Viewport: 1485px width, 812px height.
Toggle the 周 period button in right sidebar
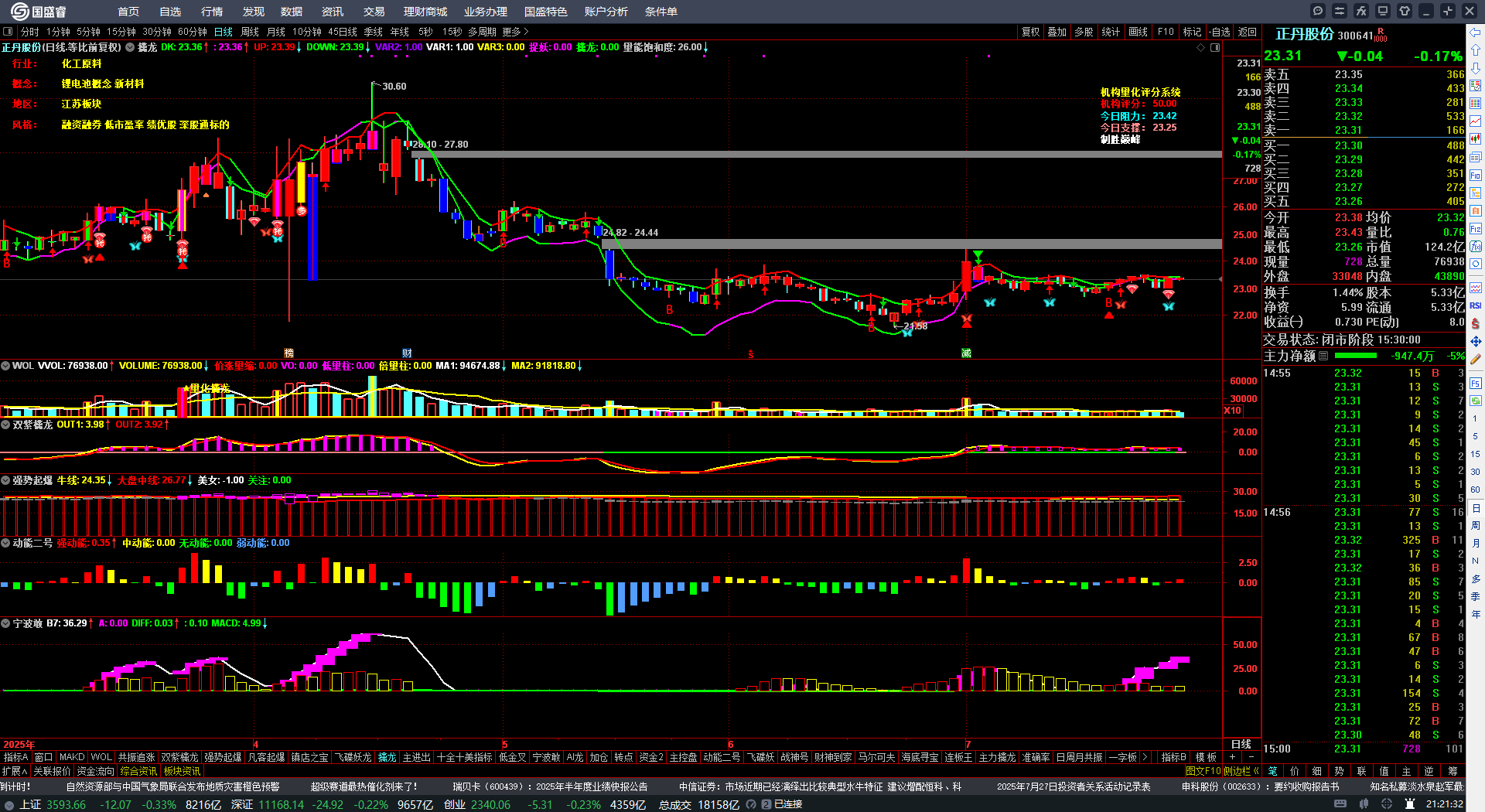point(1476,526)
